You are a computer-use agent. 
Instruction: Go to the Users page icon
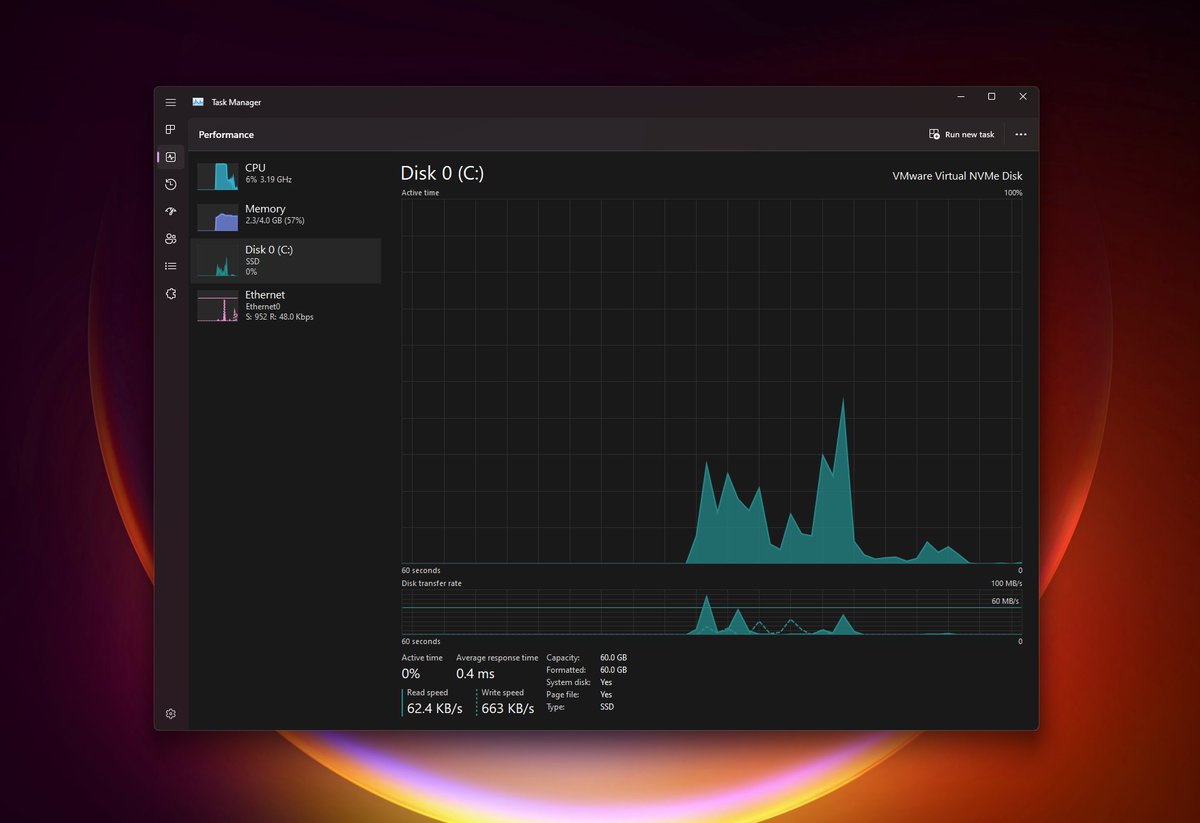click(171, 239)
